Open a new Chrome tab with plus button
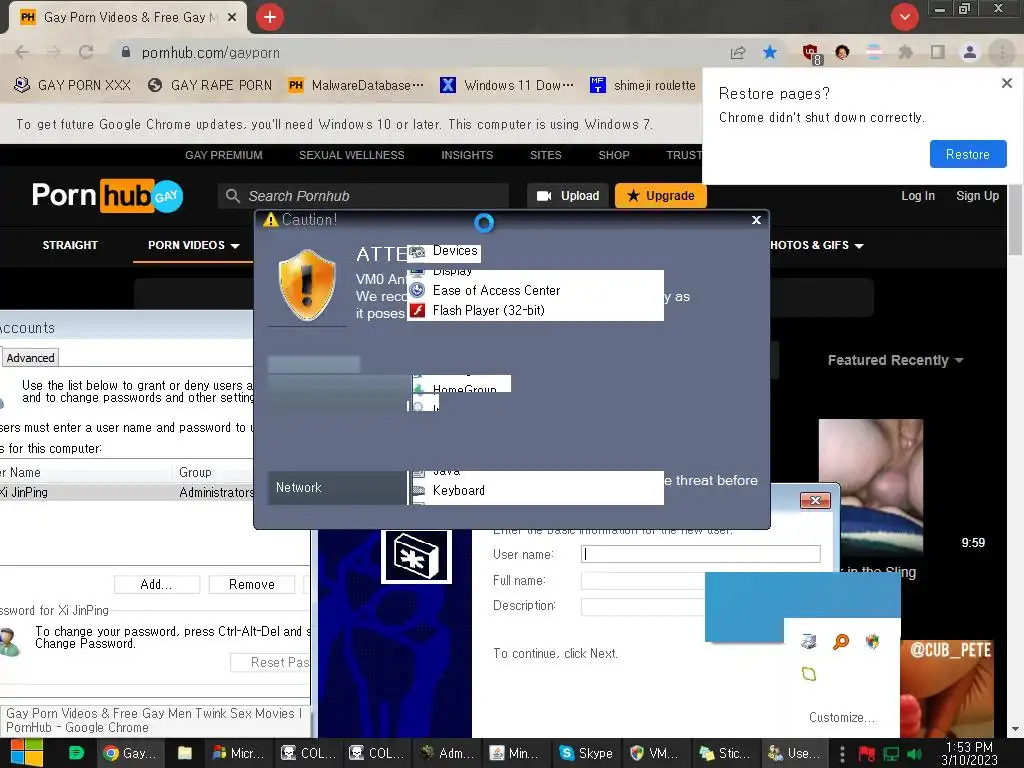1024x768 pixels. click(x=270, y=17)
